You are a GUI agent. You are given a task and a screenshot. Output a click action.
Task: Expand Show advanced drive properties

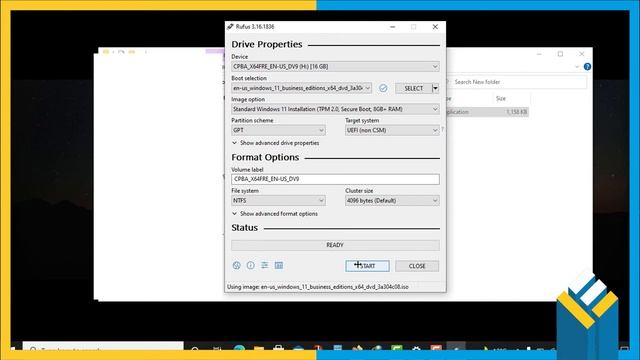276,143
